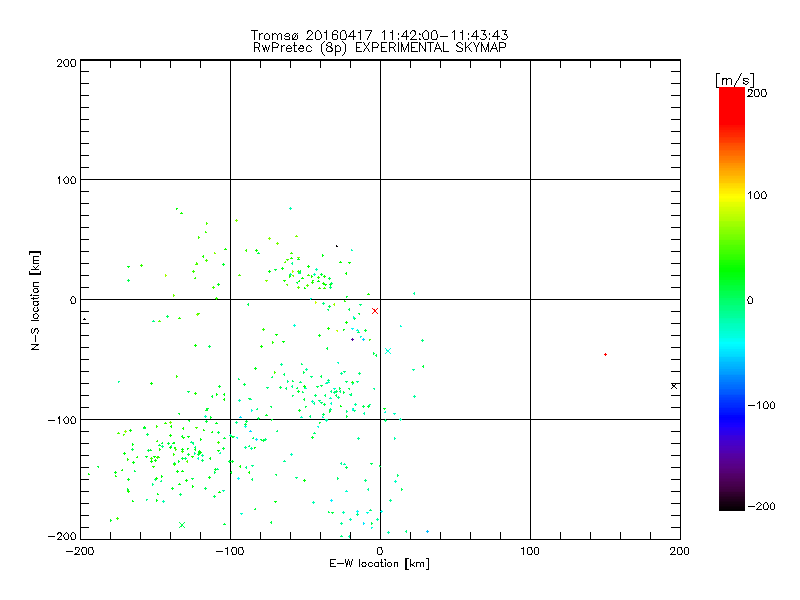Click the E-W location axis label
This screenshot has width=800, height=600.
pyautogui.click(x=380, y=563)
